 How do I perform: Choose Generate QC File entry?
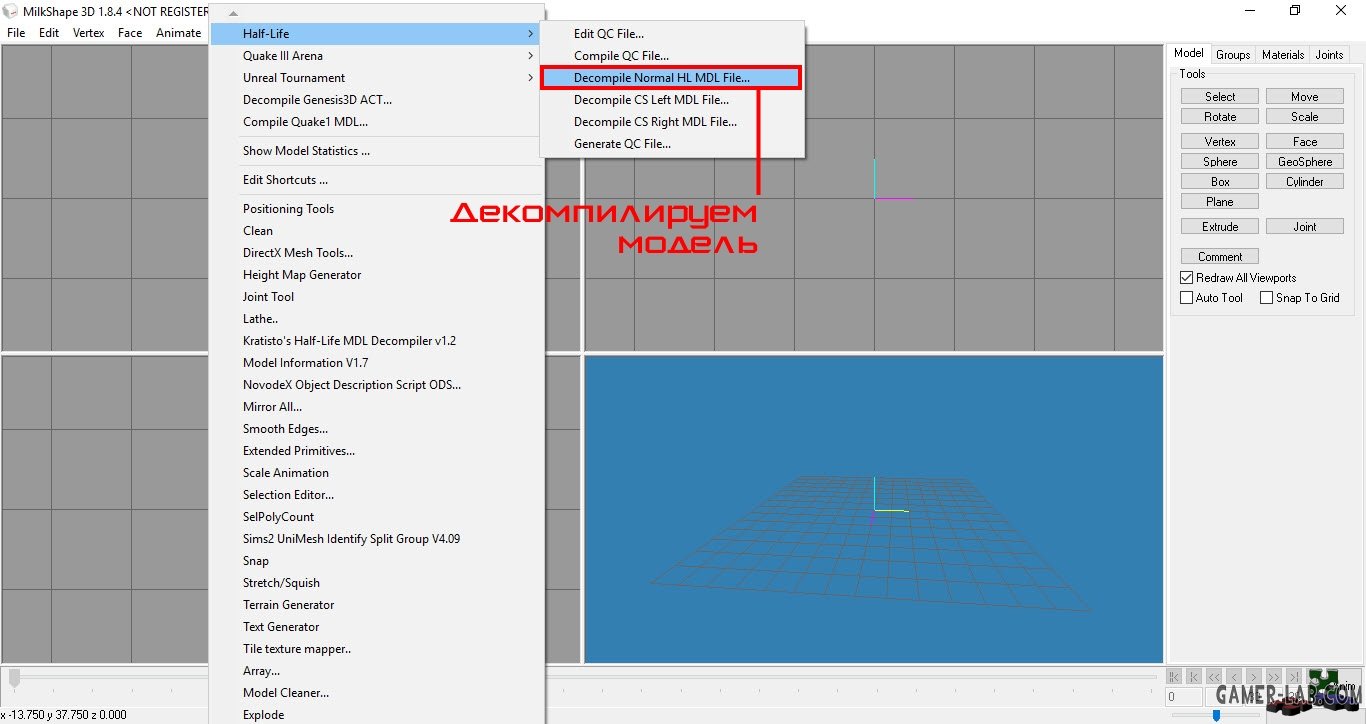pyautogui.click(x=671, y=144)
